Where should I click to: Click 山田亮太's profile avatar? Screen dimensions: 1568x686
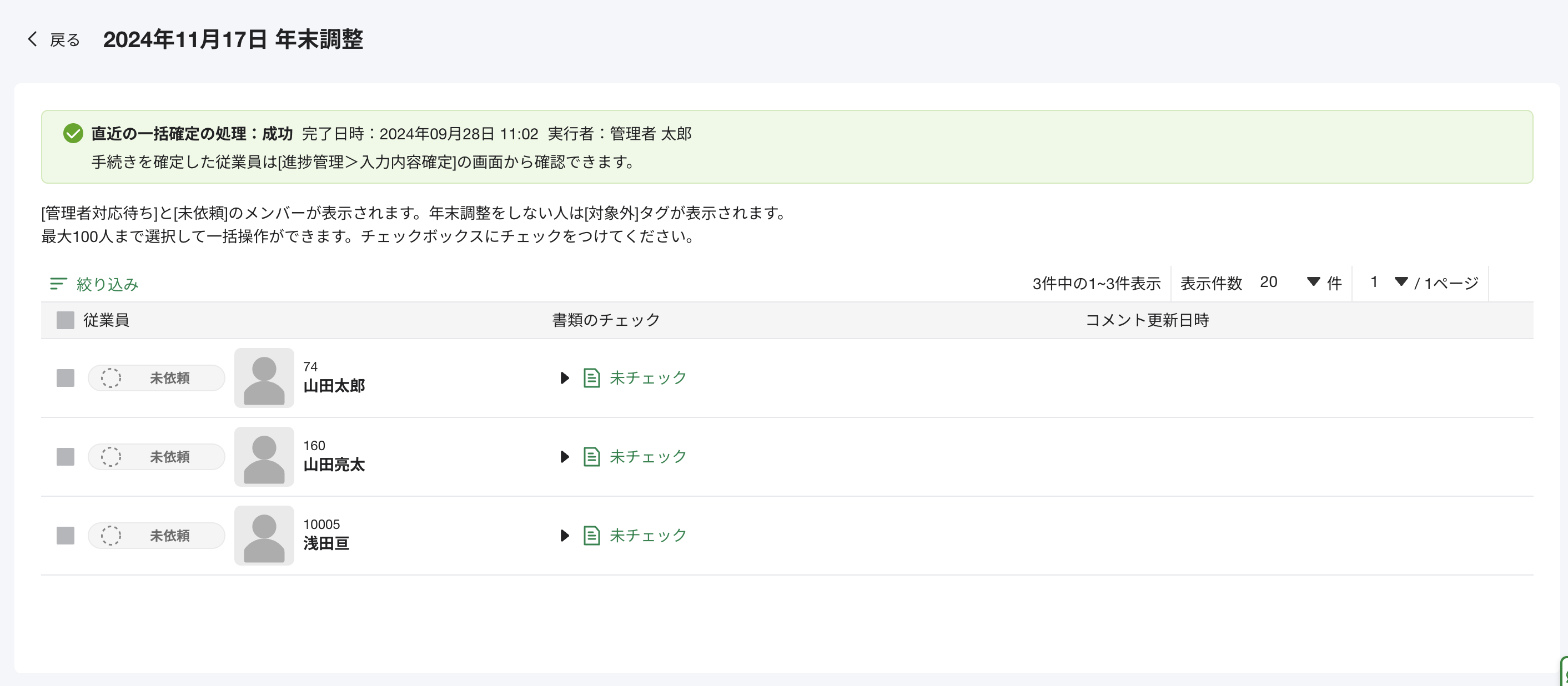click(x=264, y=457)
